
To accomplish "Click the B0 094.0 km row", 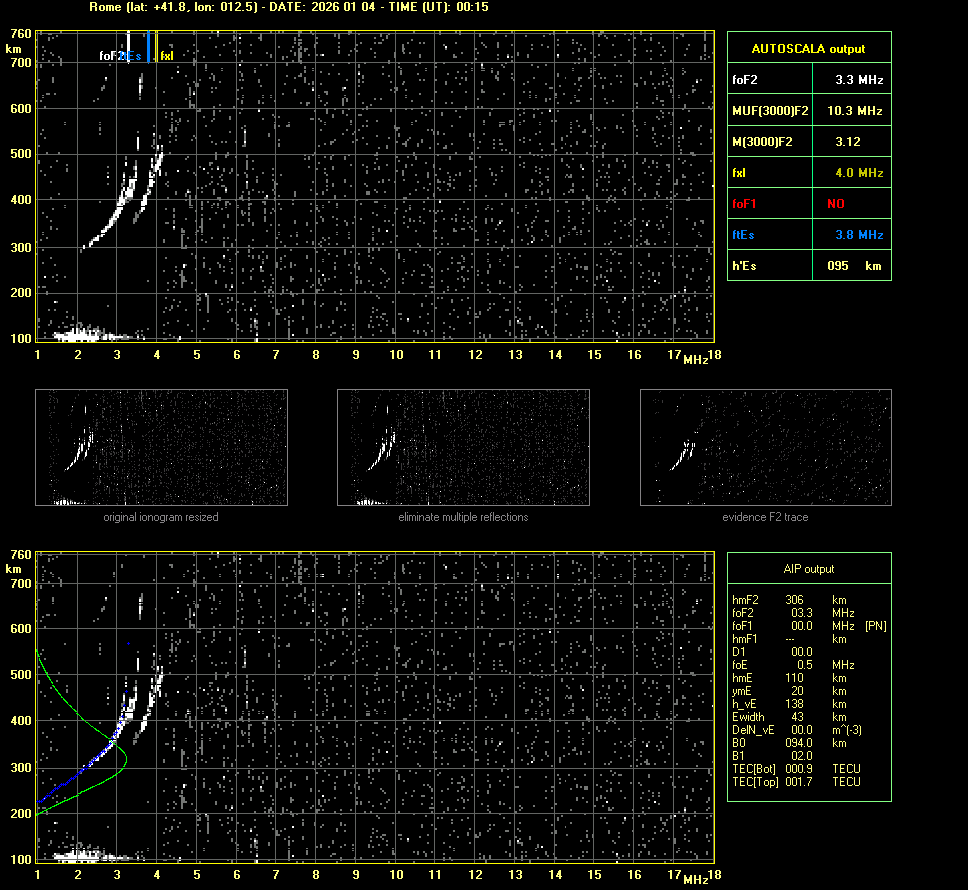I will point(790,743).
